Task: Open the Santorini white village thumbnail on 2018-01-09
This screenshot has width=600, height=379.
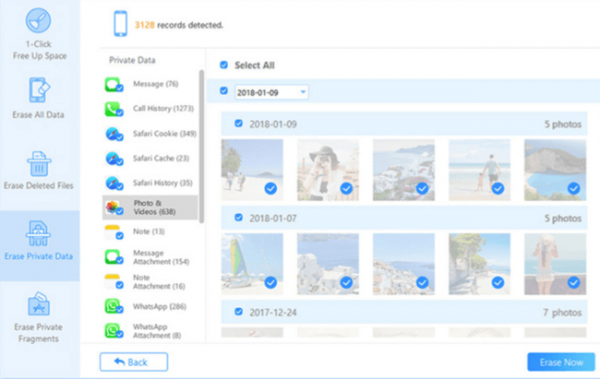Action: (404, 170)
